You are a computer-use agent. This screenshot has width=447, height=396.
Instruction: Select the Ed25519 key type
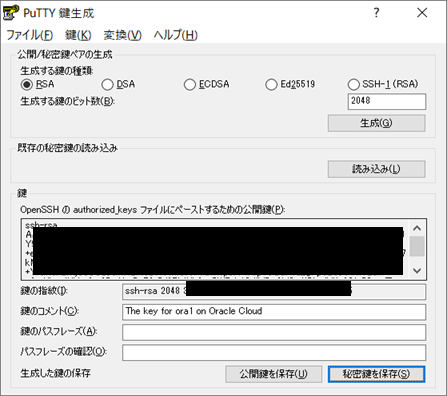[290, 84]
